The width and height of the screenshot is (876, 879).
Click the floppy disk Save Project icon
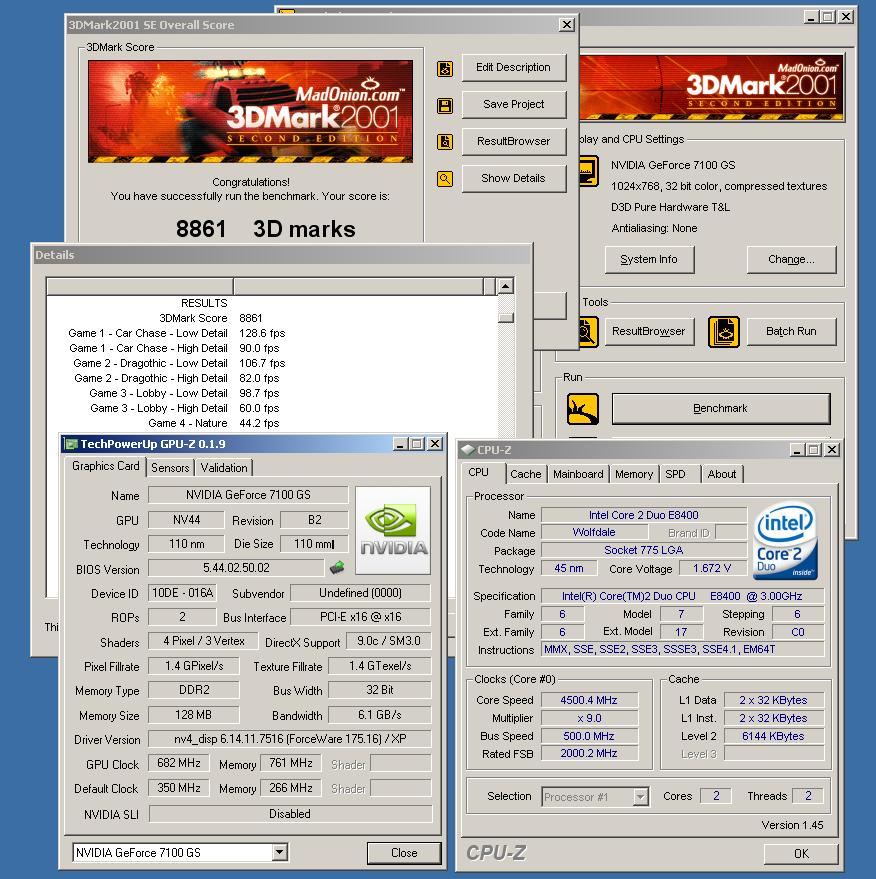coord(445,105)
